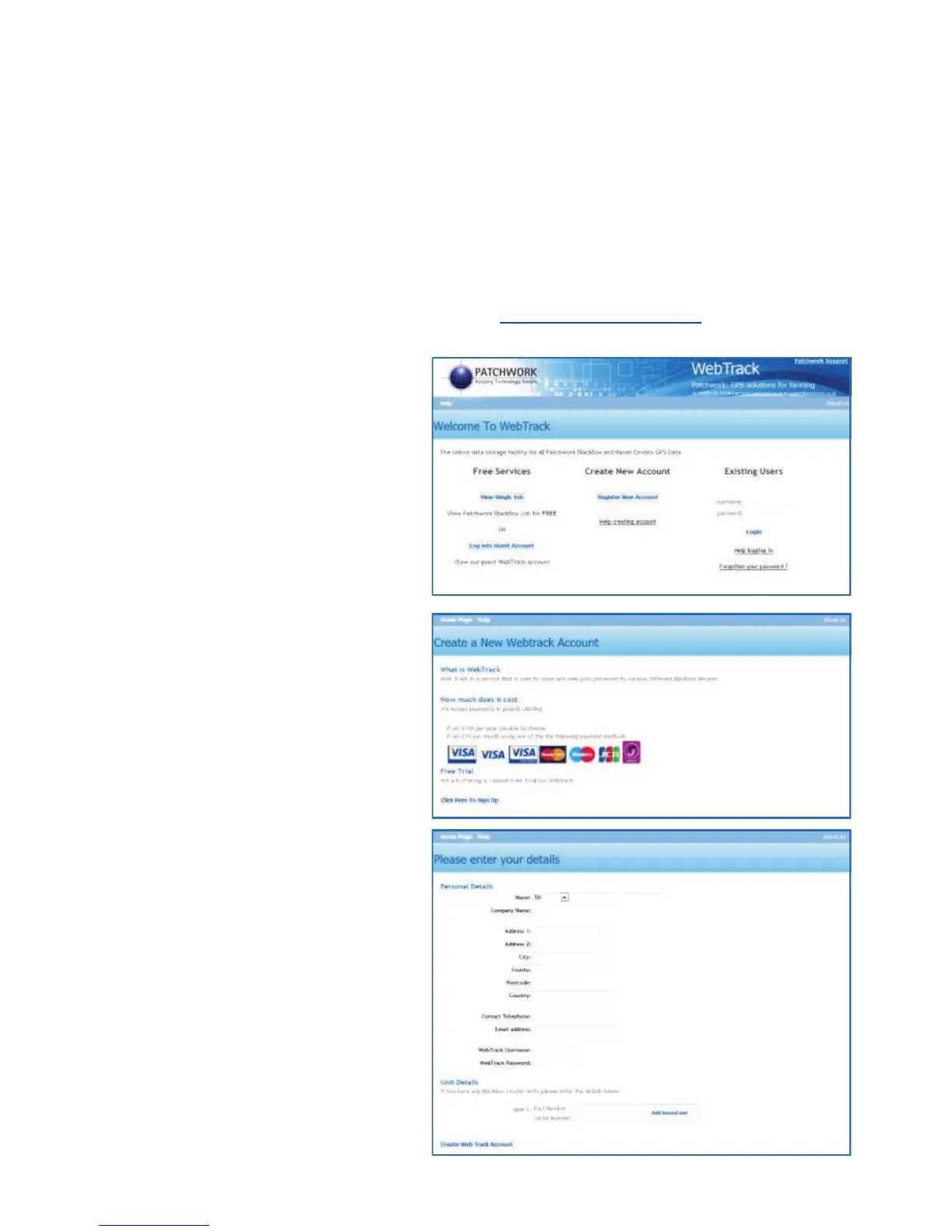952x1232 pixels.
Task: Click the View Single Job button
Action: [502, 497]
